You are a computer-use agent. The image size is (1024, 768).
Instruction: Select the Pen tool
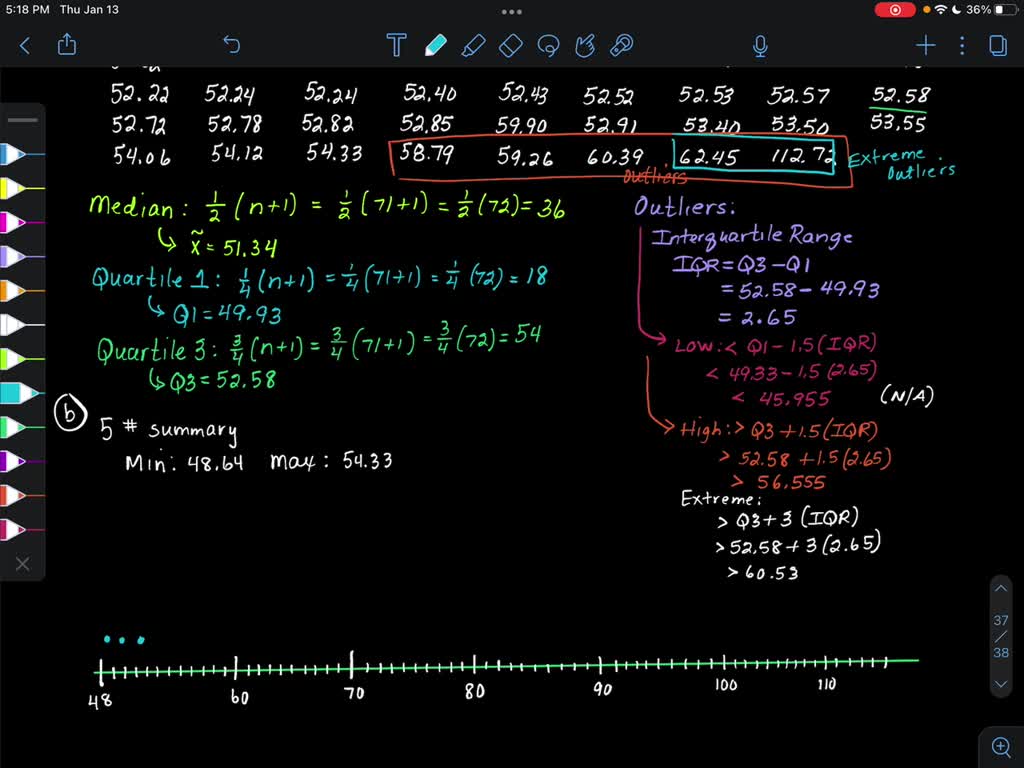pos(435,45)
